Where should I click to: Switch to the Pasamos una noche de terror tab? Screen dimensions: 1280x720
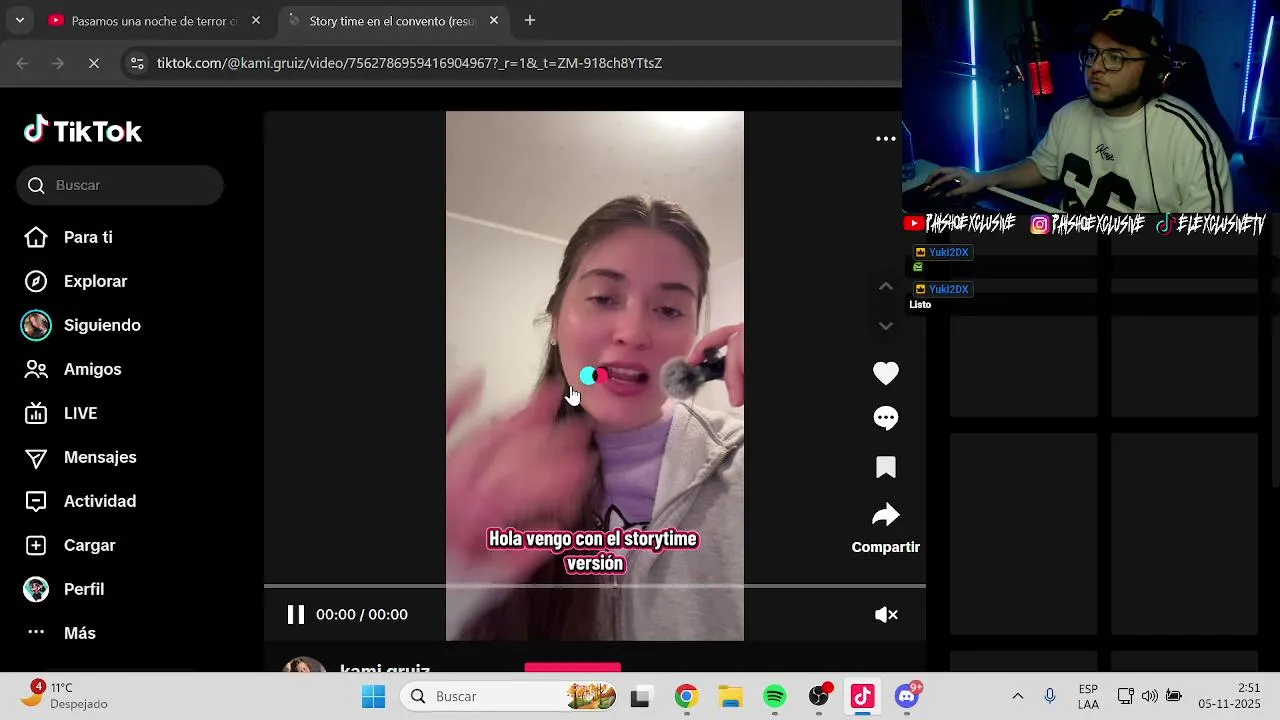pyautogui.click(x=154, y=21)
